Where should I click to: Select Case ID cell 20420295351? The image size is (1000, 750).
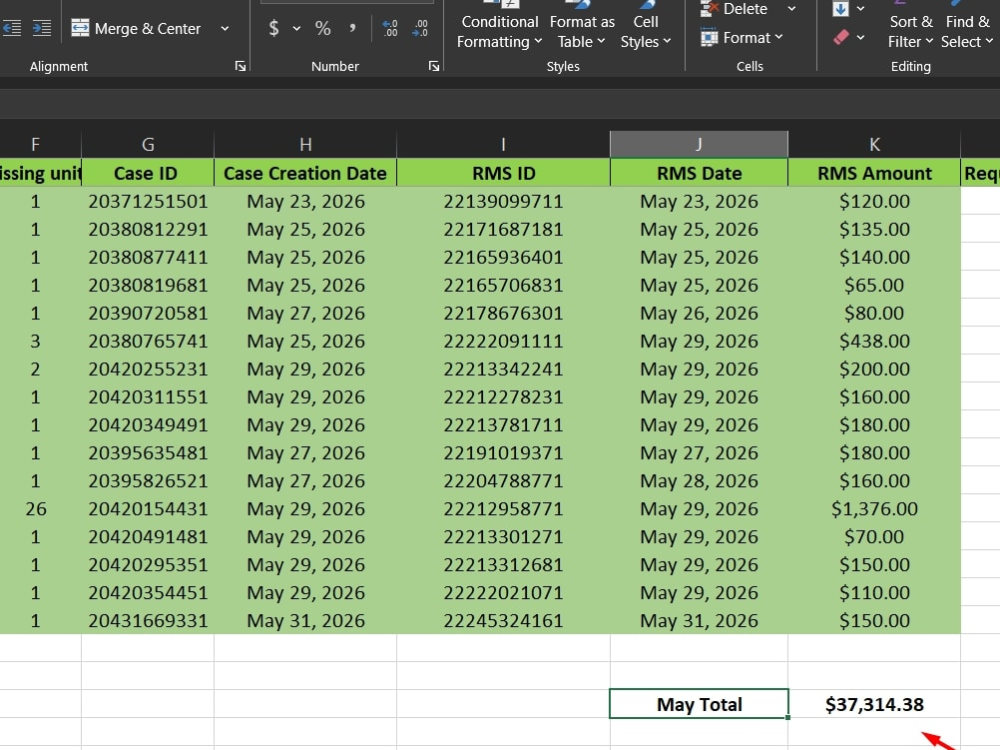coord(148,565)
